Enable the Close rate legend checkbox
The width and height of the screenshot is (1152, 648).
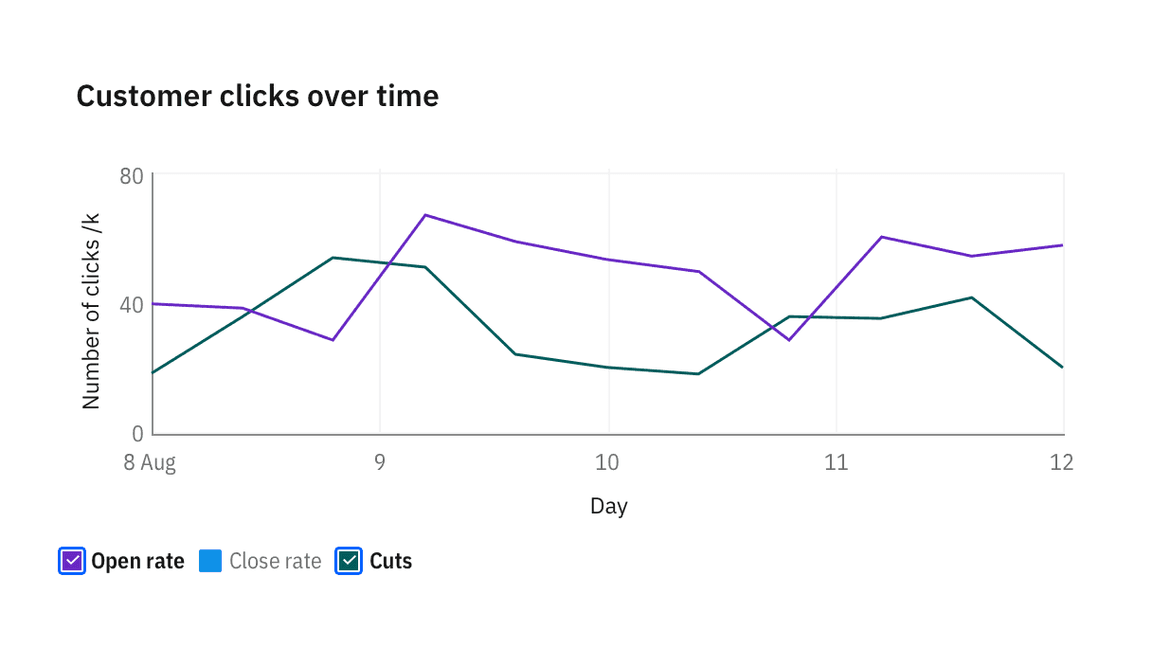(x=210, y=561)
